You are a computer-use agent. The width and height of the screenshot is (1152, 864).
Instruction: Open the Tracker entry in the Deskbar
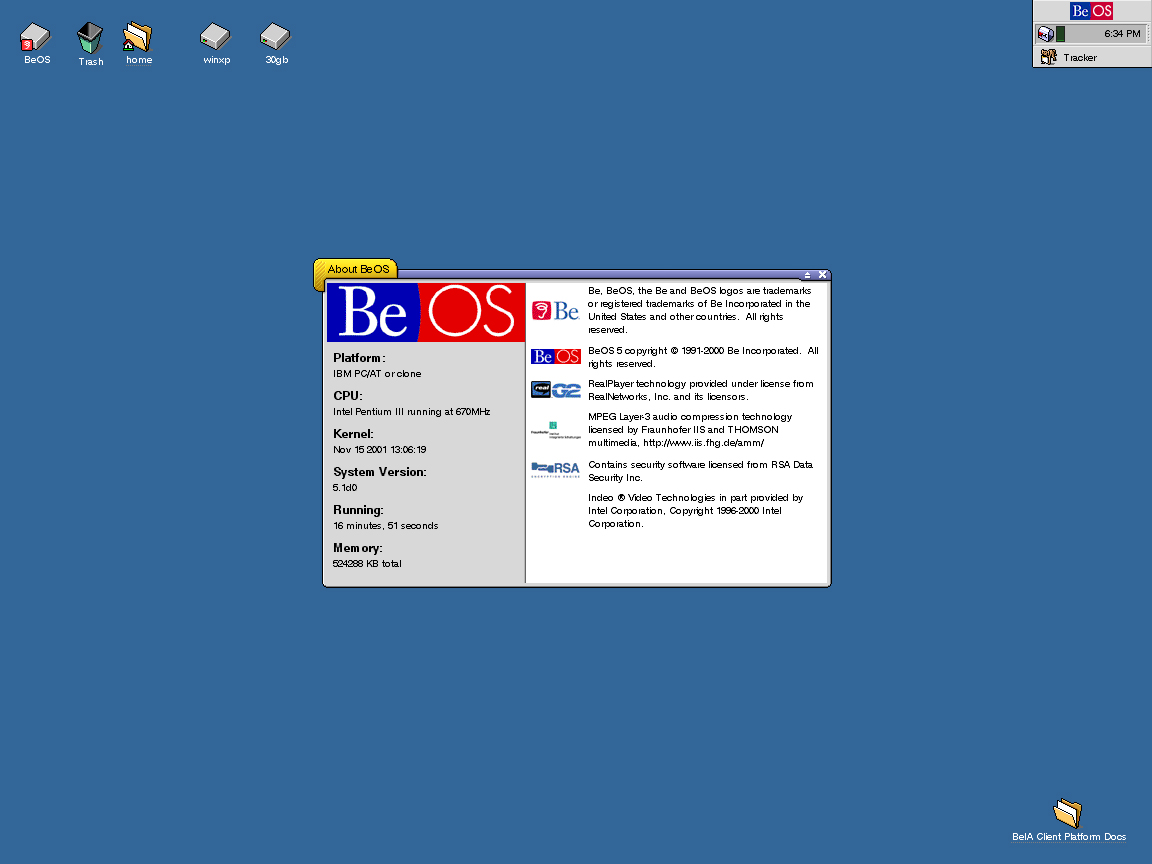coord(1092,57)
